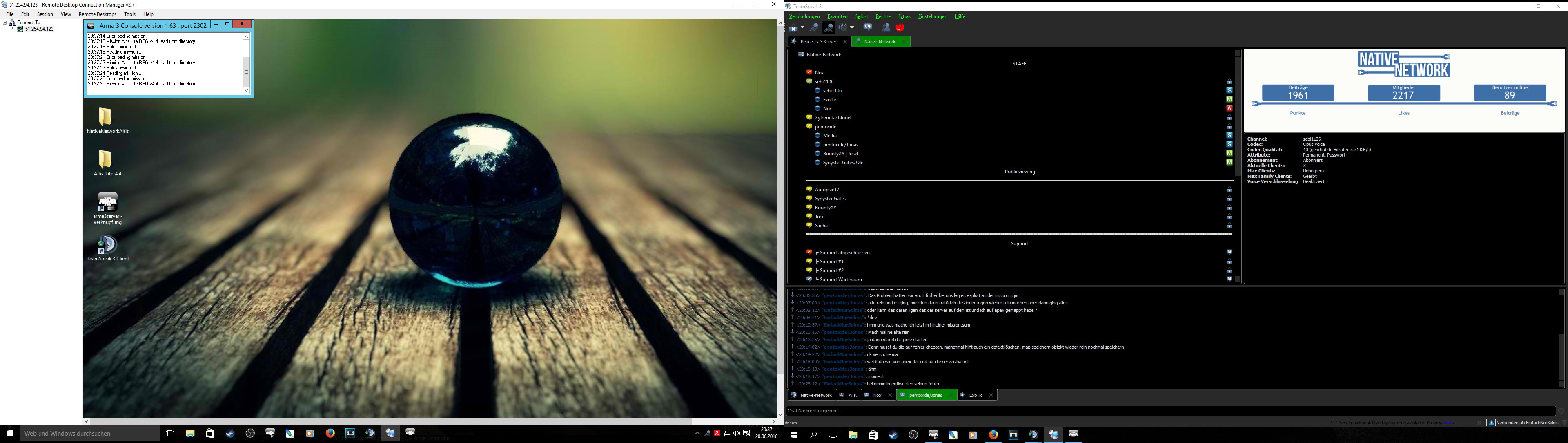Viewport: 1568px width, 443px height.
Task: Open speaker mute dropdown arrow
Action: point(852,27)
